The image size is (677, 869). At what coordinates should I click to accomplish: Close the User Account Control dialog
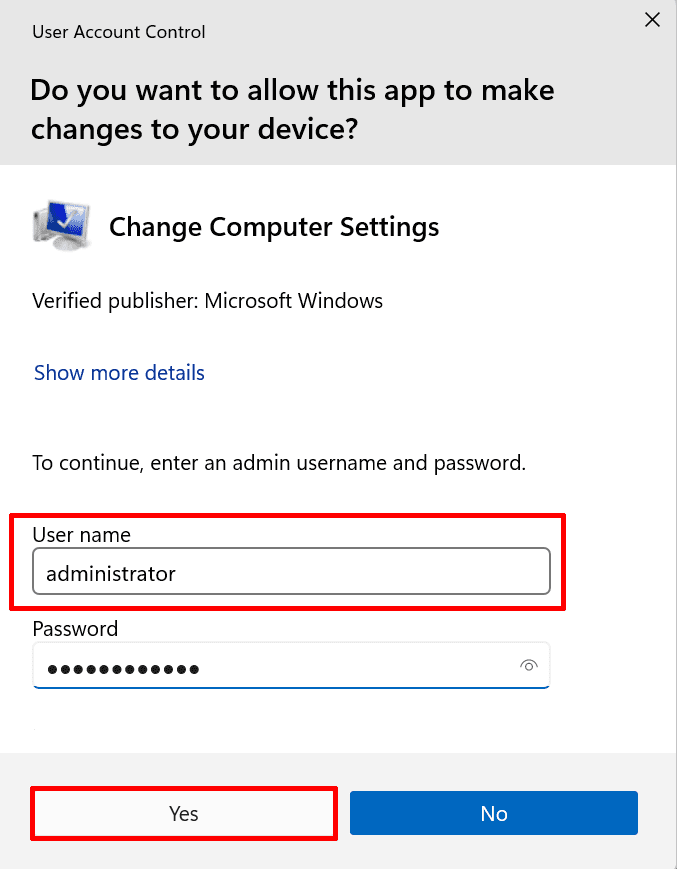pos(652,19)
